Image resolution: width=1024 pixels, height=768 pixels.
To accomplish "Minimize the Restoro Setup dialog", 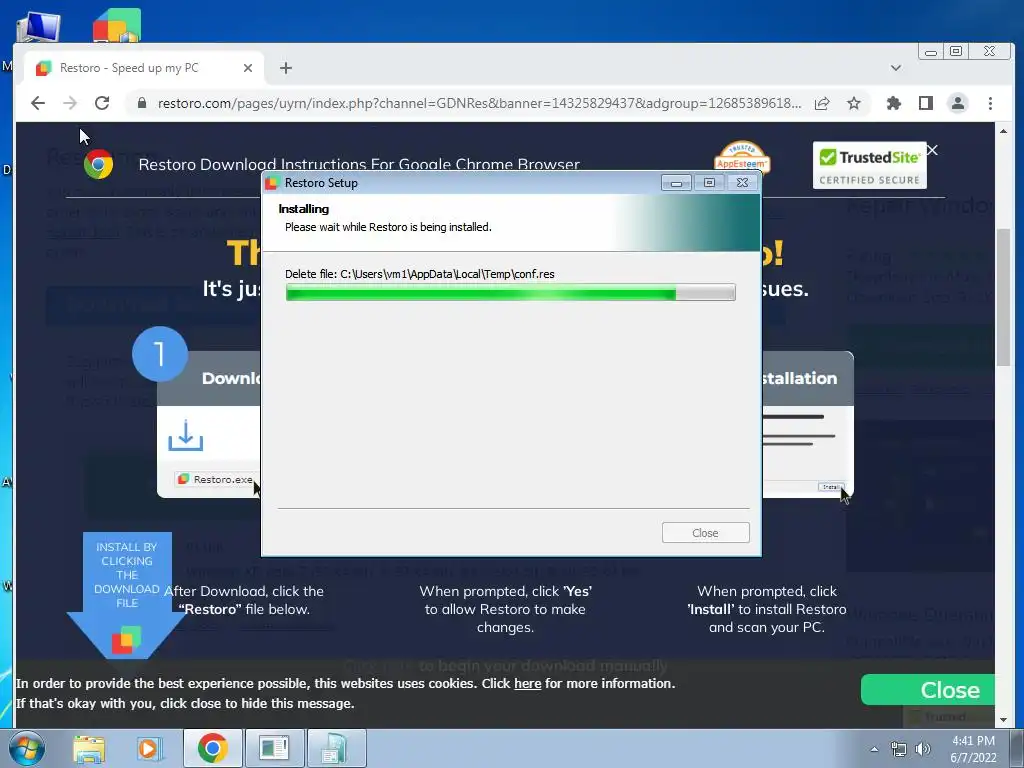I will (676, 183).
